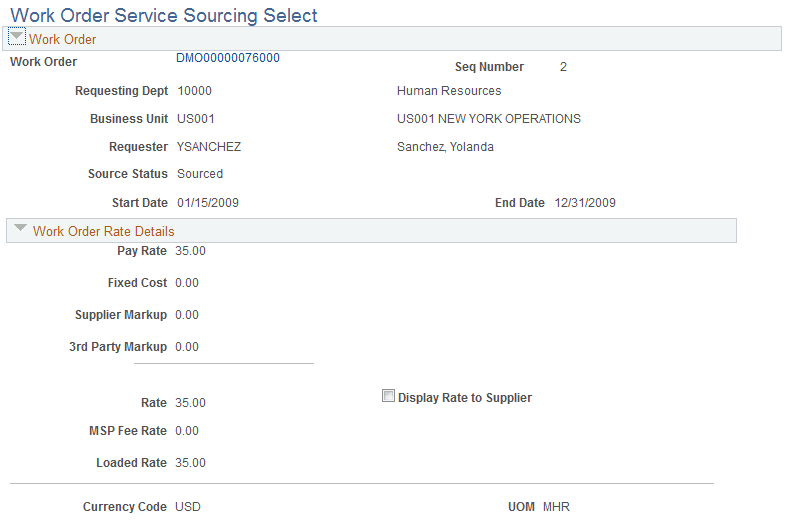The height and width of the screenshot is (527, 787).
Task: Open work order DMO00000076000 link
Action: click(227, 58)
